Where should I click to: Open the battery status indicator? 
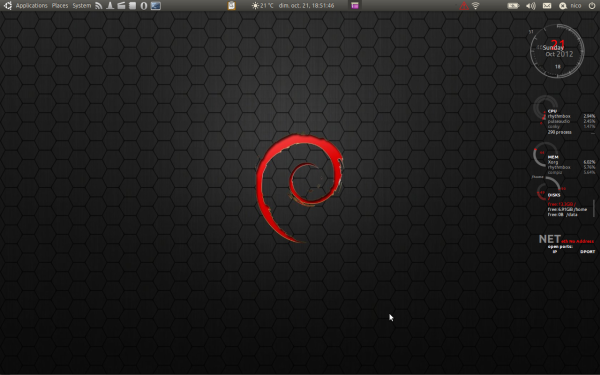point(513,5)
